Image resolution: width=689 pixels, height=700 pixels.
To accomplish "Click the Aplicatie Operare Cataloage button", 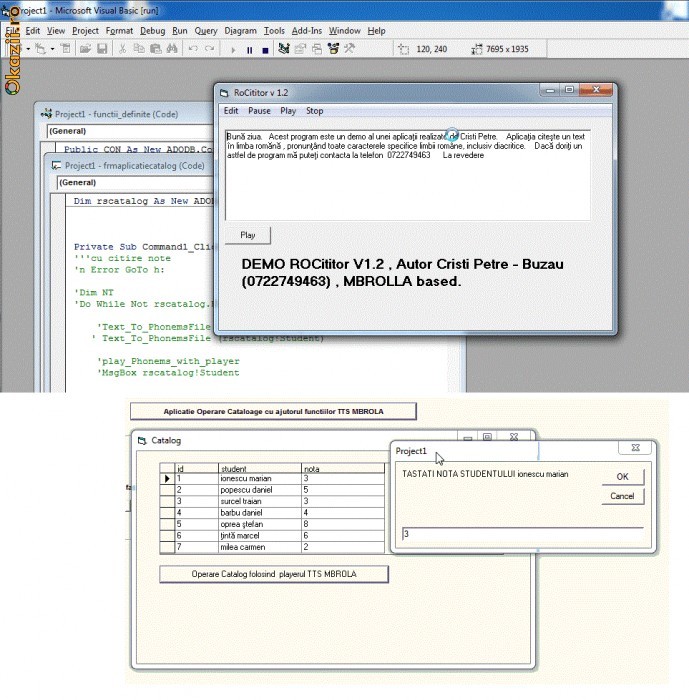I will tap(273, 411).
